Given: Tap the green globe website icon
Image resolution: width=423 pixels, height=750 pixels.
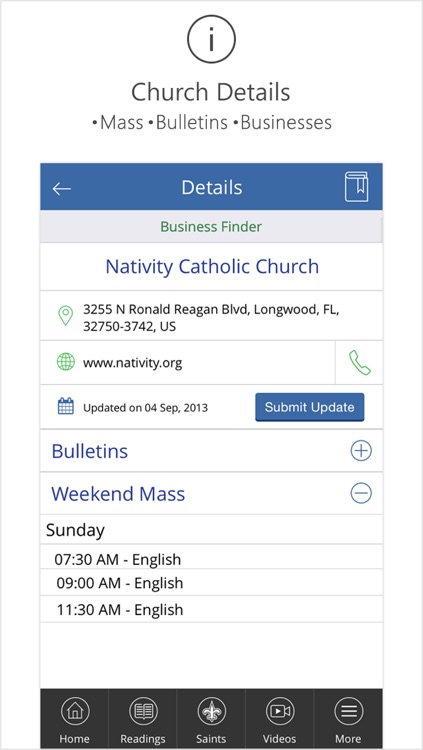Looking at the screenshot, I should [66, 362].
